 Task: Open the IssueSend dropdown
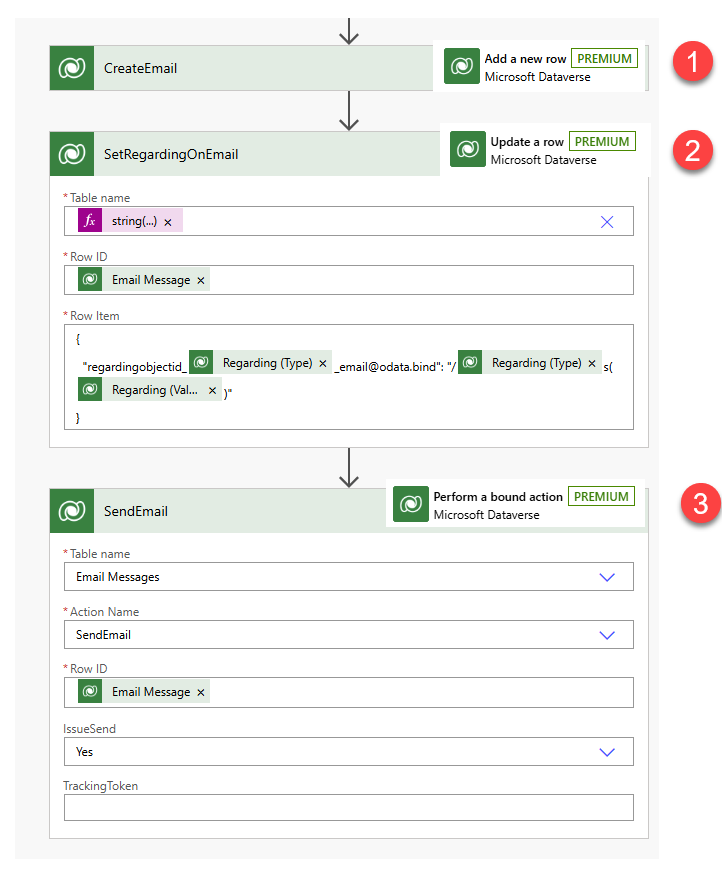click(607, 752)
